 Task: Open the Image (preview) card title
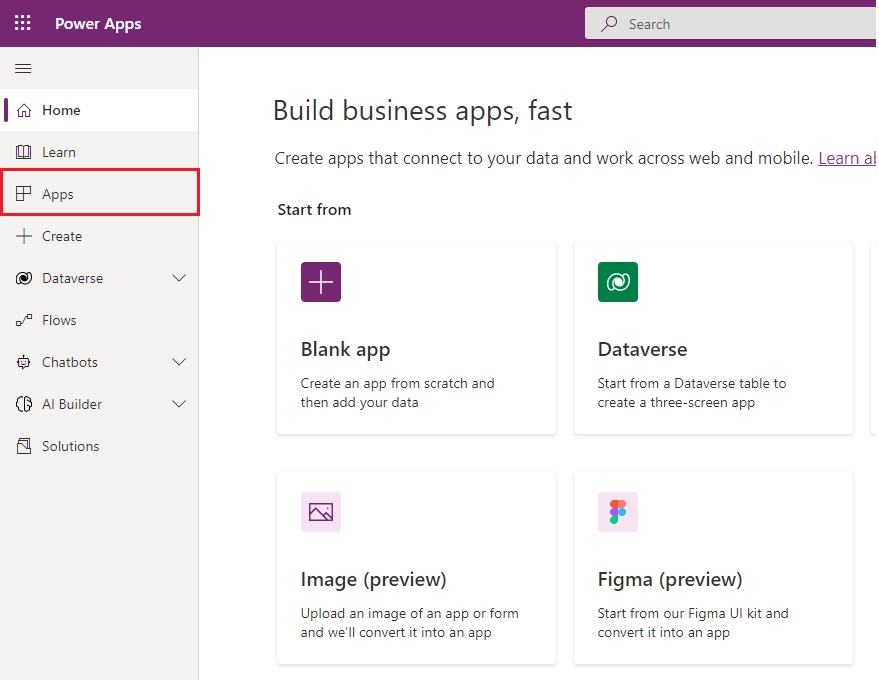[373, 580]
